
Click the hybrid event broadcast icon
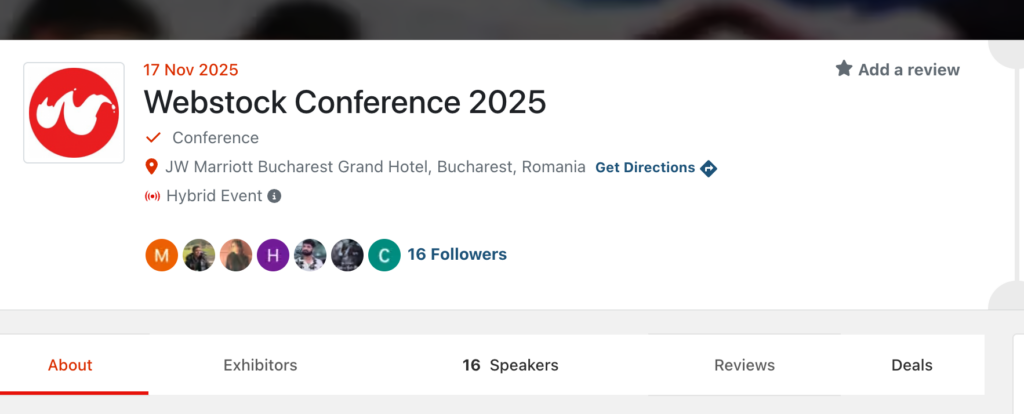[153, 196]
